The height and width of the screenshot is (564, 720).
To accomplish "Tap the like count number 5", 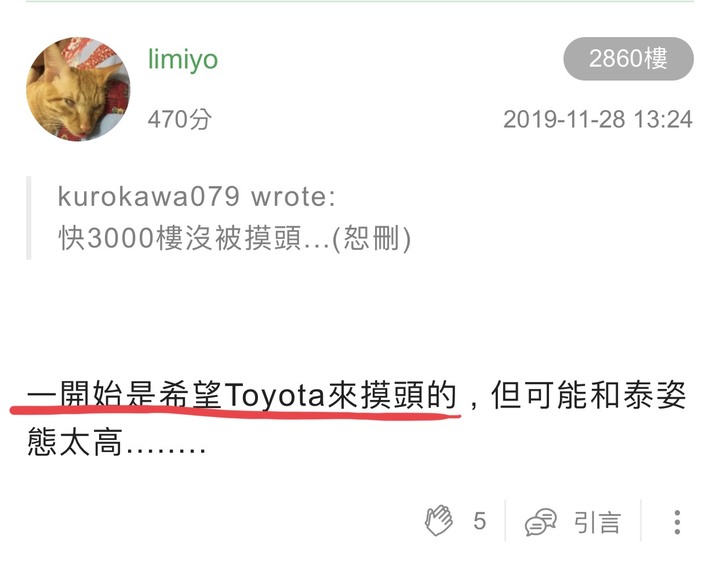I will tap(479, 521).
